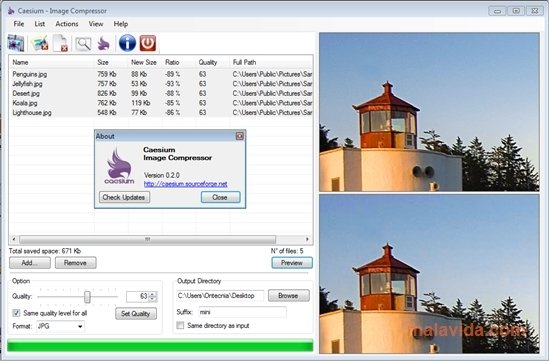Click the blue info icon
Viewport: 549px width, 361px height.
(127, 43)
